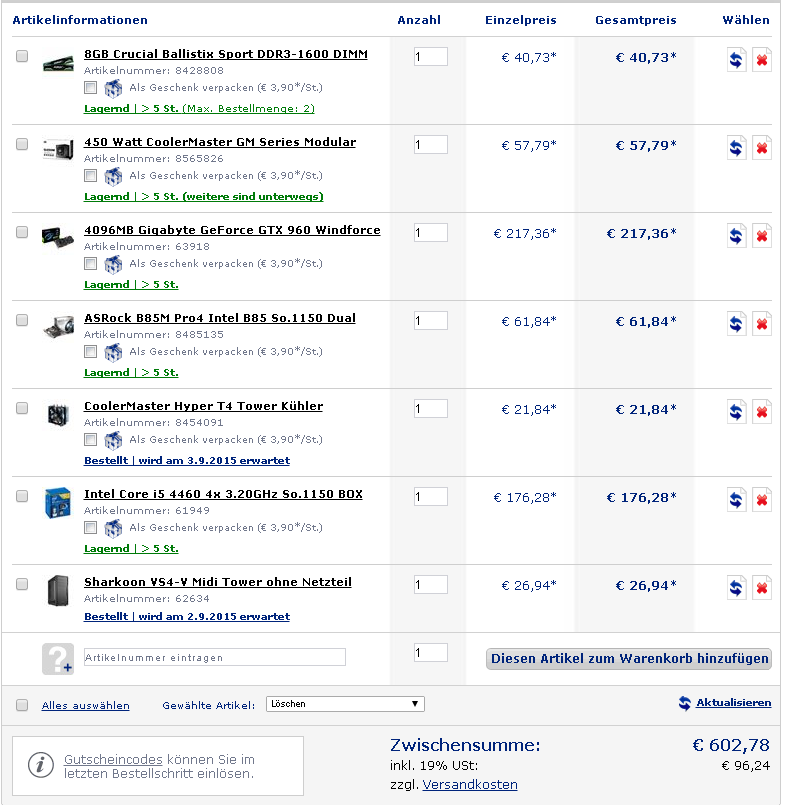Refresh quantity for the CoolerMaster 450 Watt PSU
The width and height of the screenshot is (786, 805).
[x=736, y=148]
